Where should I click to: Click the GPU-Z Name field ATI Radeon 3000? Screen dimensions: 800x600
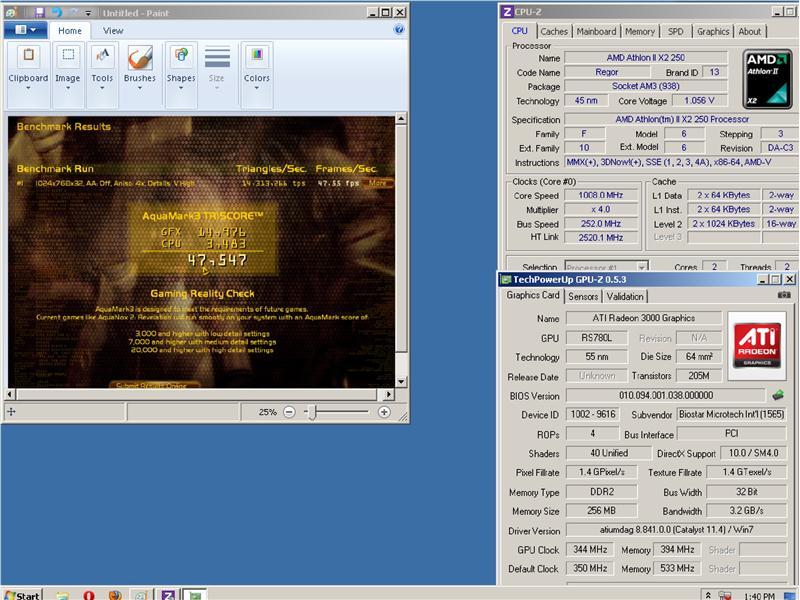[643, 318]
